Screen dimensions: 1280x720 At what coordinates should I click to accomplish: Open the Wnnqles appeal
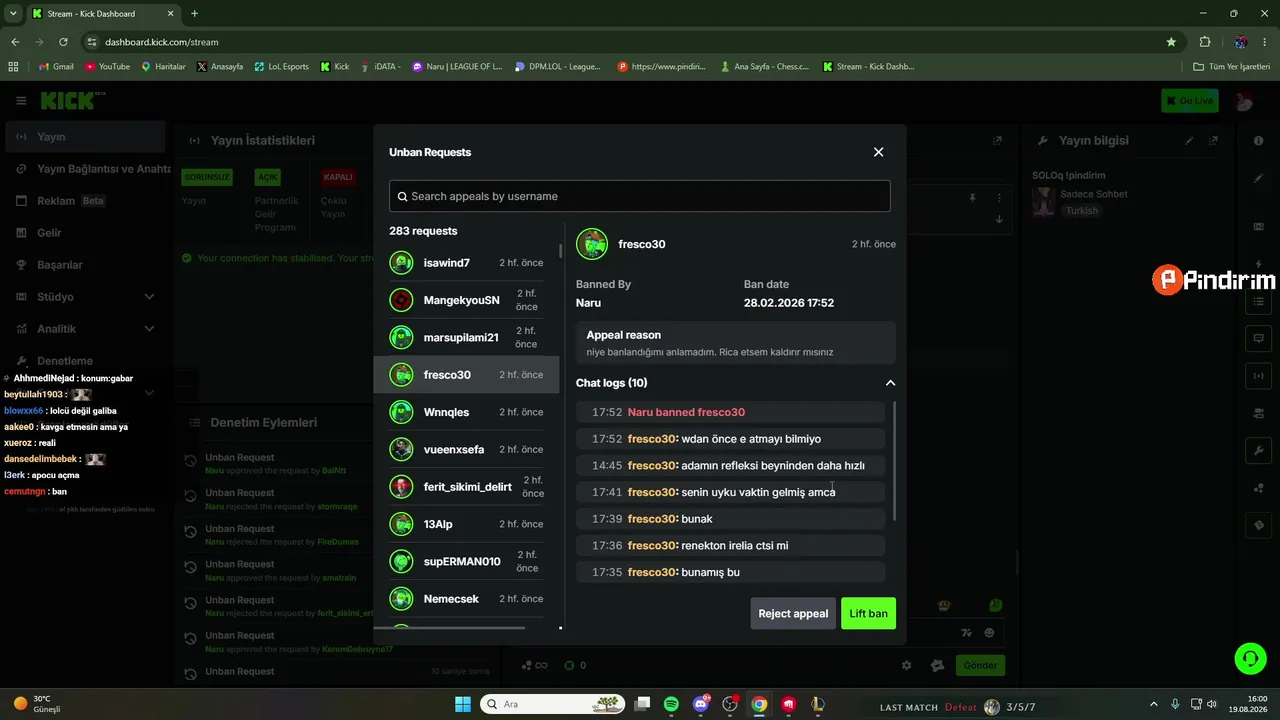click(466, 412)
